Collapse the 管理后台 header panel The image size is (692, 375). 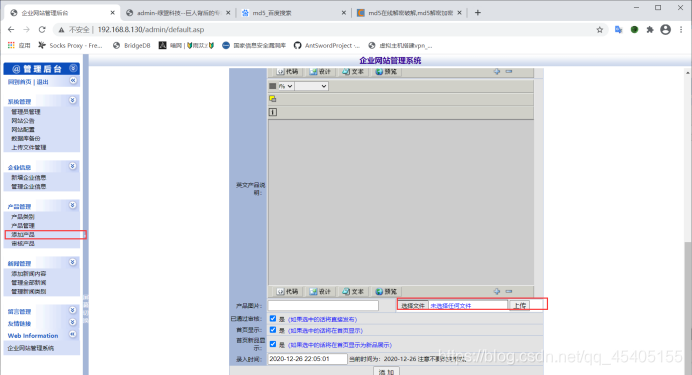[x=73, y=68]
